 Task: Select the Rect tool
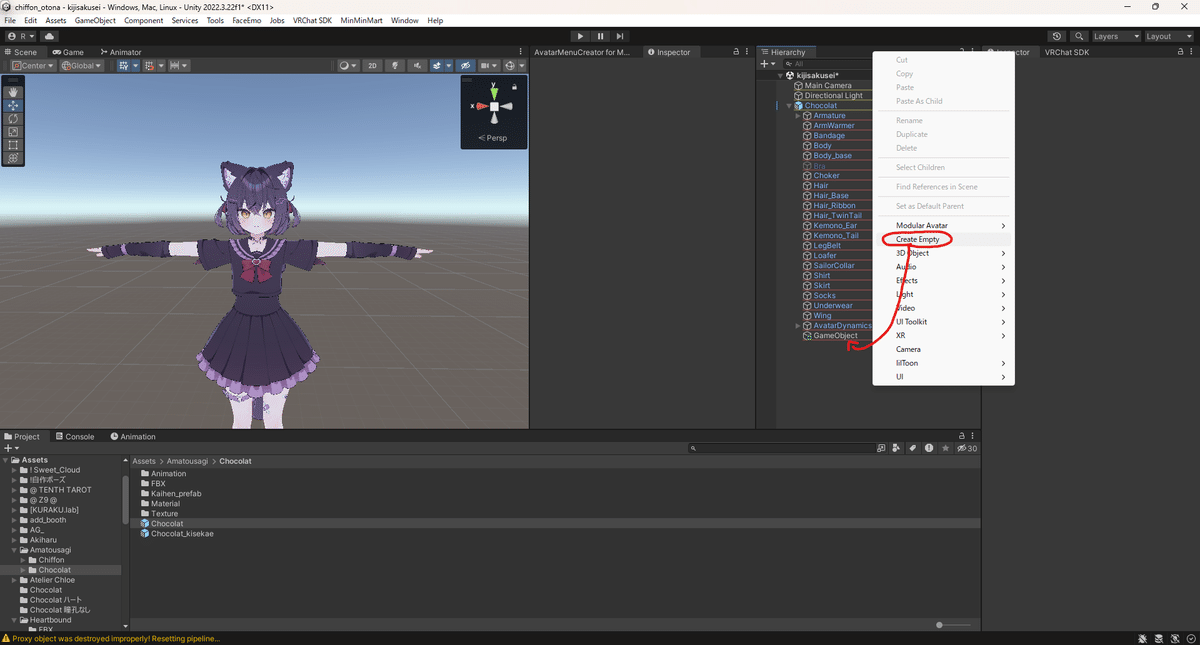point(13,145)
